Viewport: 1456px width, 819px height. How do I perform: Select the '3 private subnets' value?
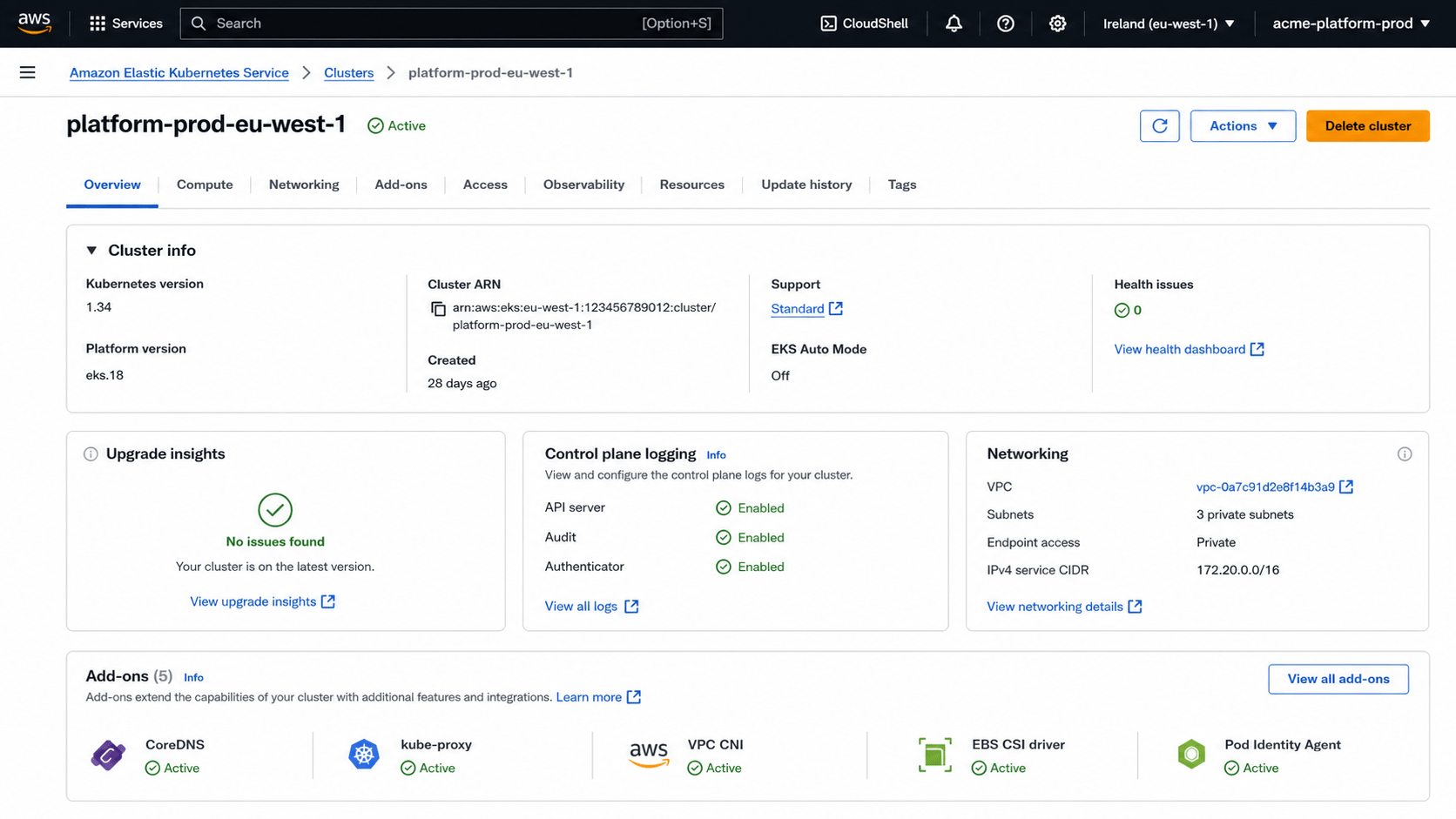click(1244, 514)
